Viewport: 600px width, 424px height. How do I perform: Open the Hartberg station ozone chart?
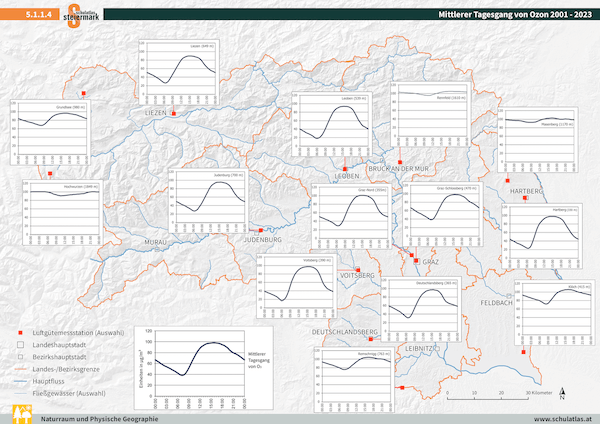pos(542,236)
